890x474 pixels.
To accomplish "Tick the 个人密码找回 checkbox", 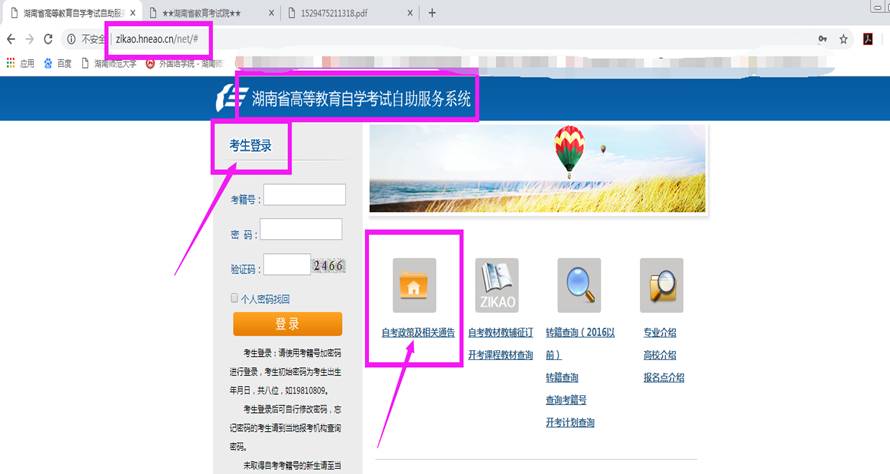I will point(235,298).
